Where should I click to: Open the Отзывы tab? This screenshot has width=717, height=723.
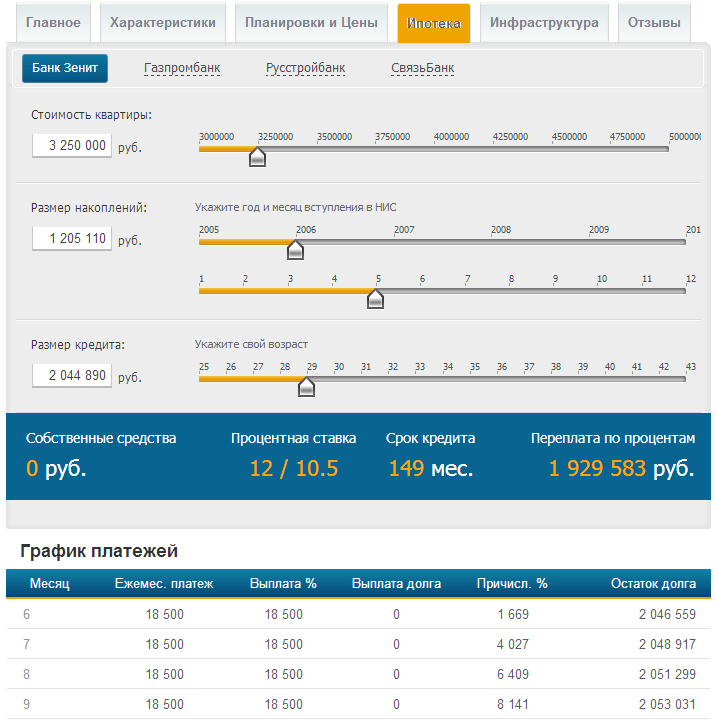654,22
